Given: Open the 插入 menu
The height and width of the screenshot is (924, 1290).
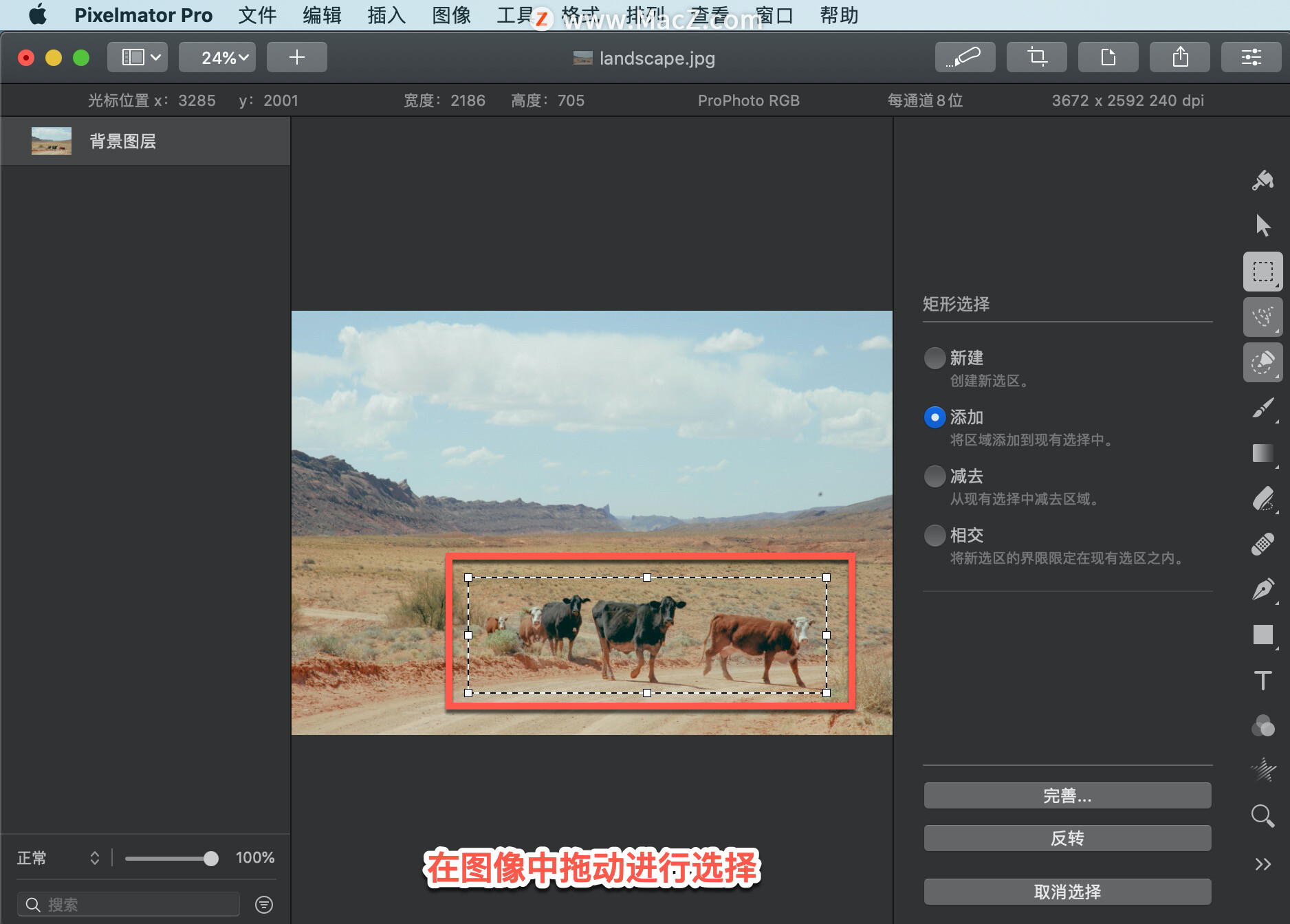Looking at the screenshot, I should pyautogui.click(x=386, y=14).
